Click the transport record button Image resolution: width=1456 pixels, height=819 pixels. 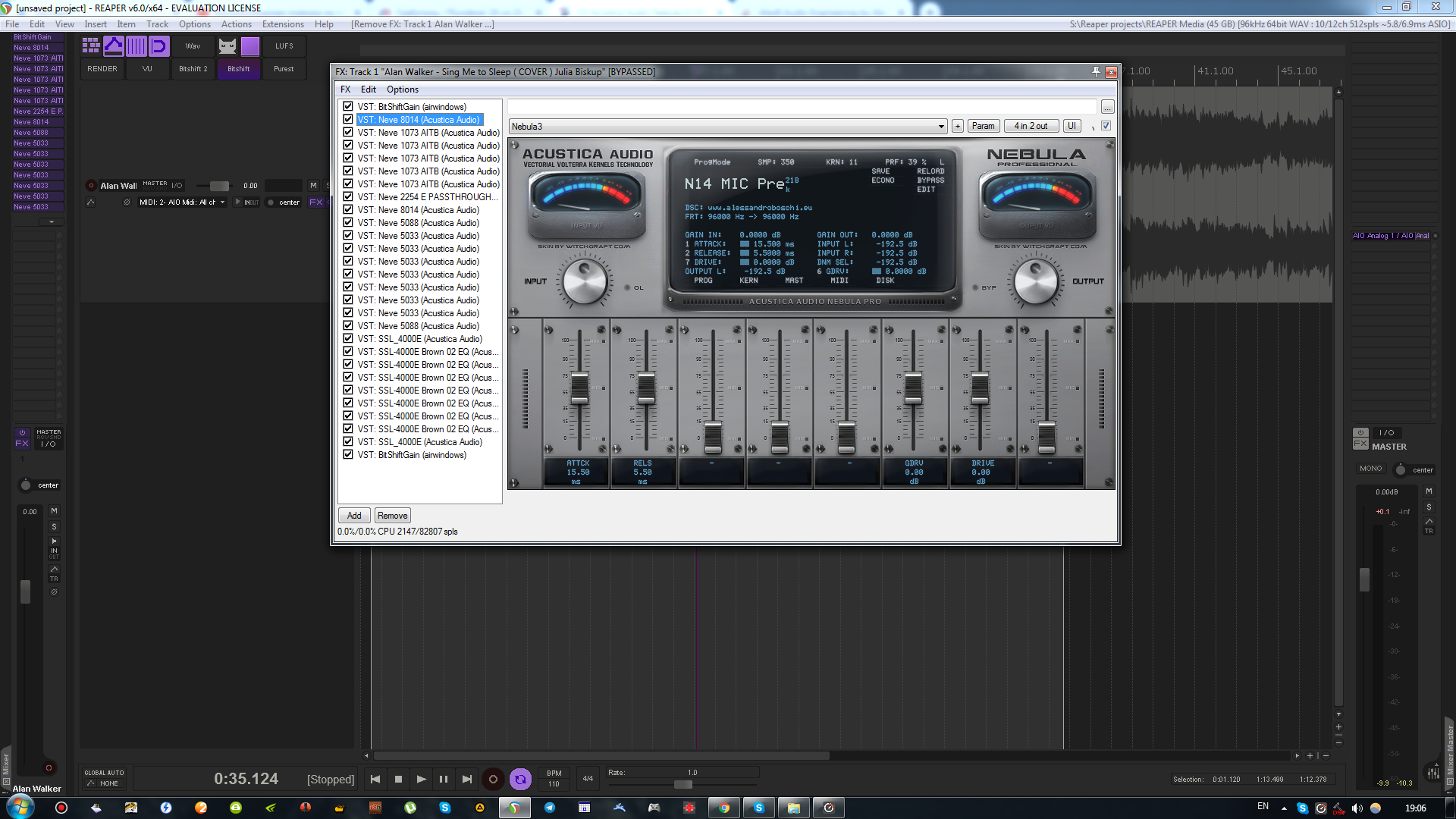click(493, 779)
